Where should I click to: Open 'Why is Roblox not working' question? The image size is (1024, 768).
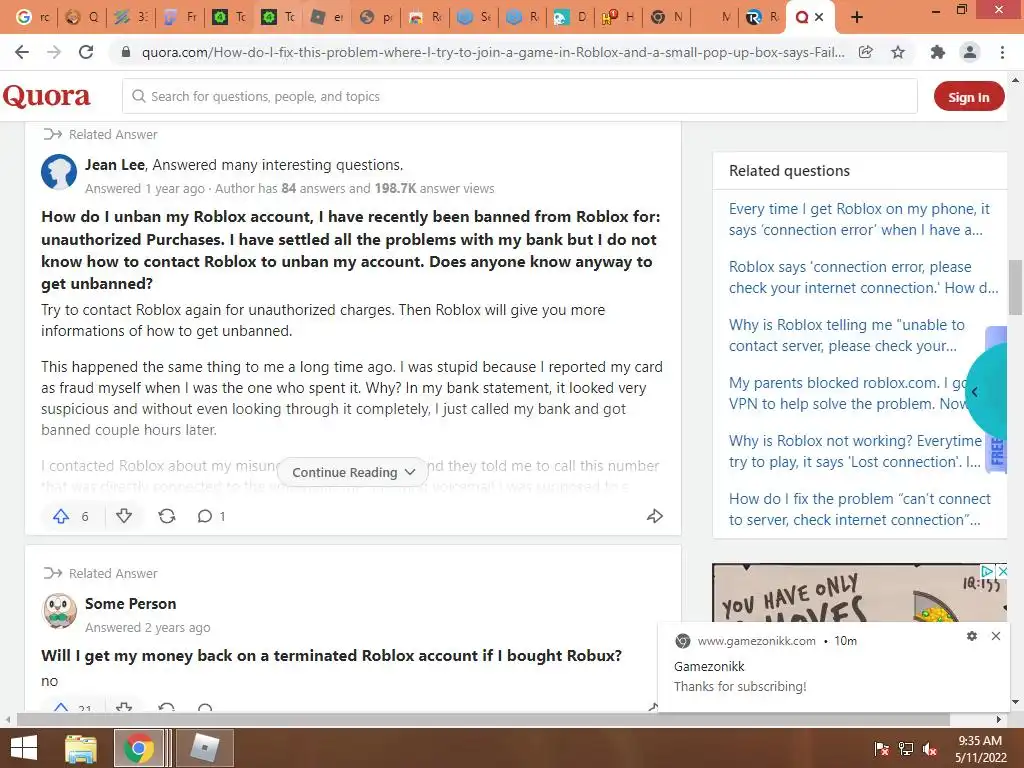[x=856, y=451]
